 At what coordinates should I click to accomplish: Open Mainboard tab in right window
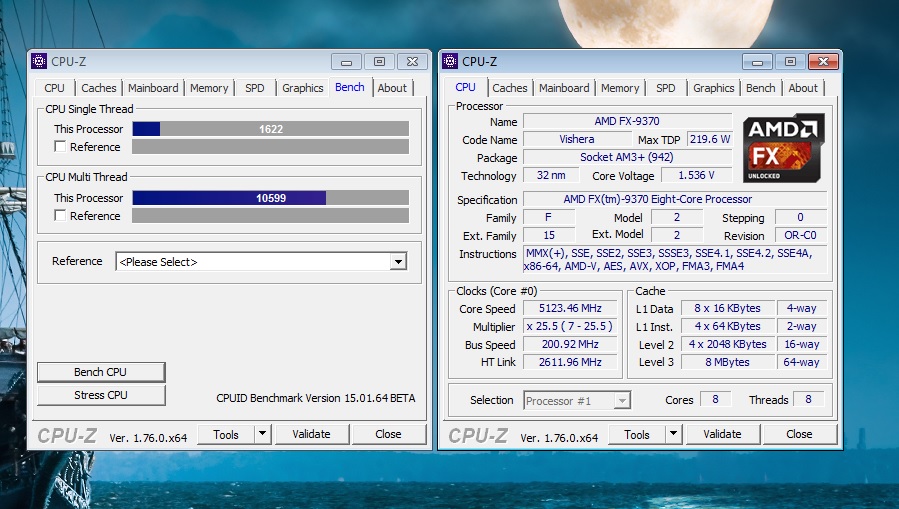tap(564, 88)
